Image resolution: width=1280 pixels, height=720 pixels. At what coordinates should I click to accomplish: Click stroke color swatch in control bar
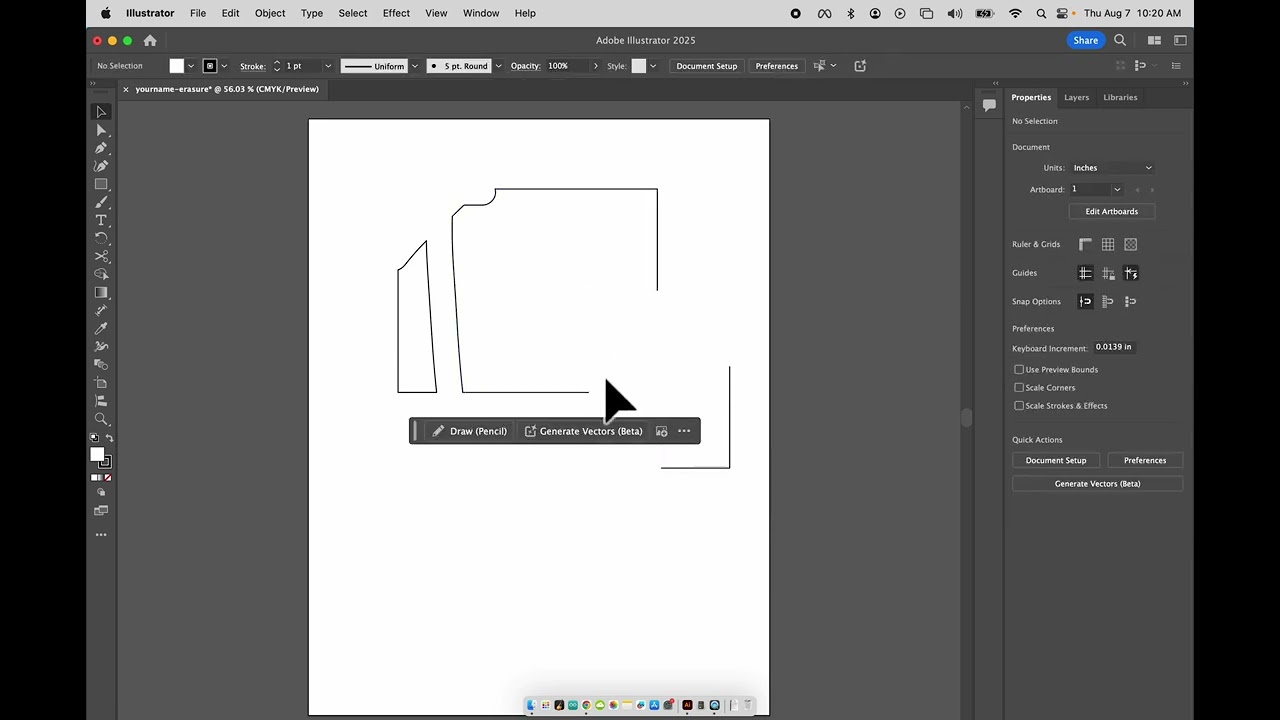coord(210,66)
